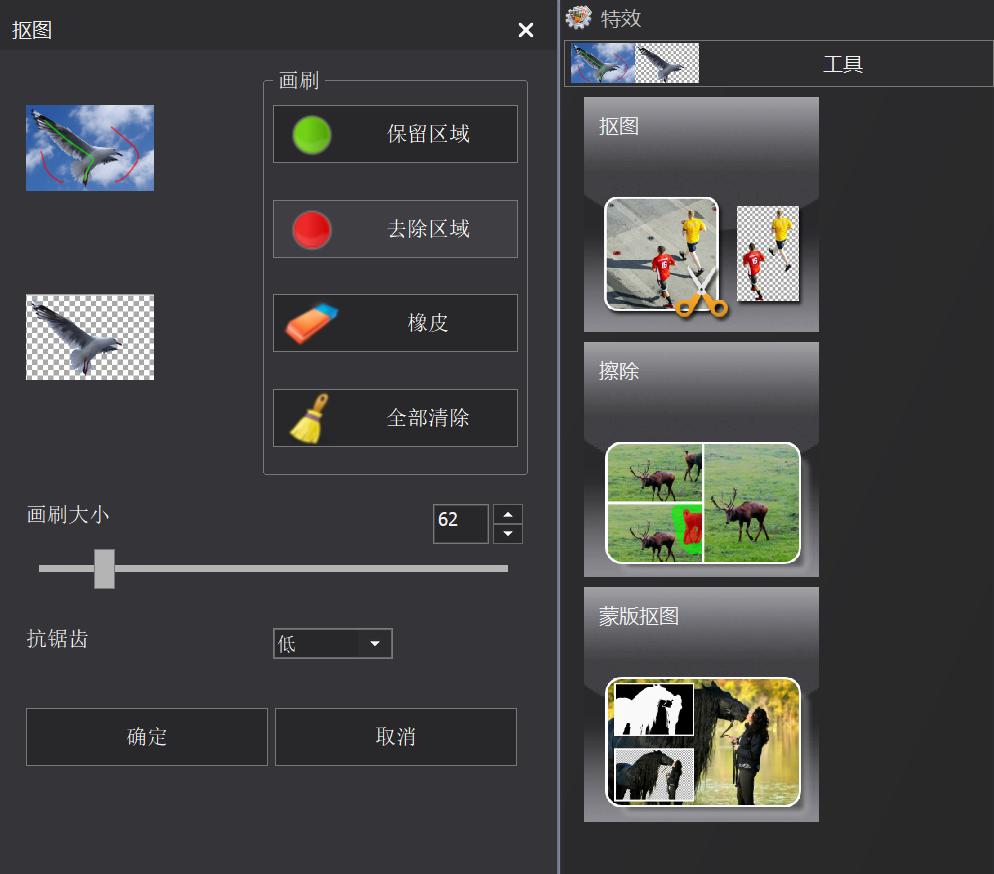Open the 擦除 tool card
The height and width of the screenshot is (874, 994).
click(x=701, y=459)
